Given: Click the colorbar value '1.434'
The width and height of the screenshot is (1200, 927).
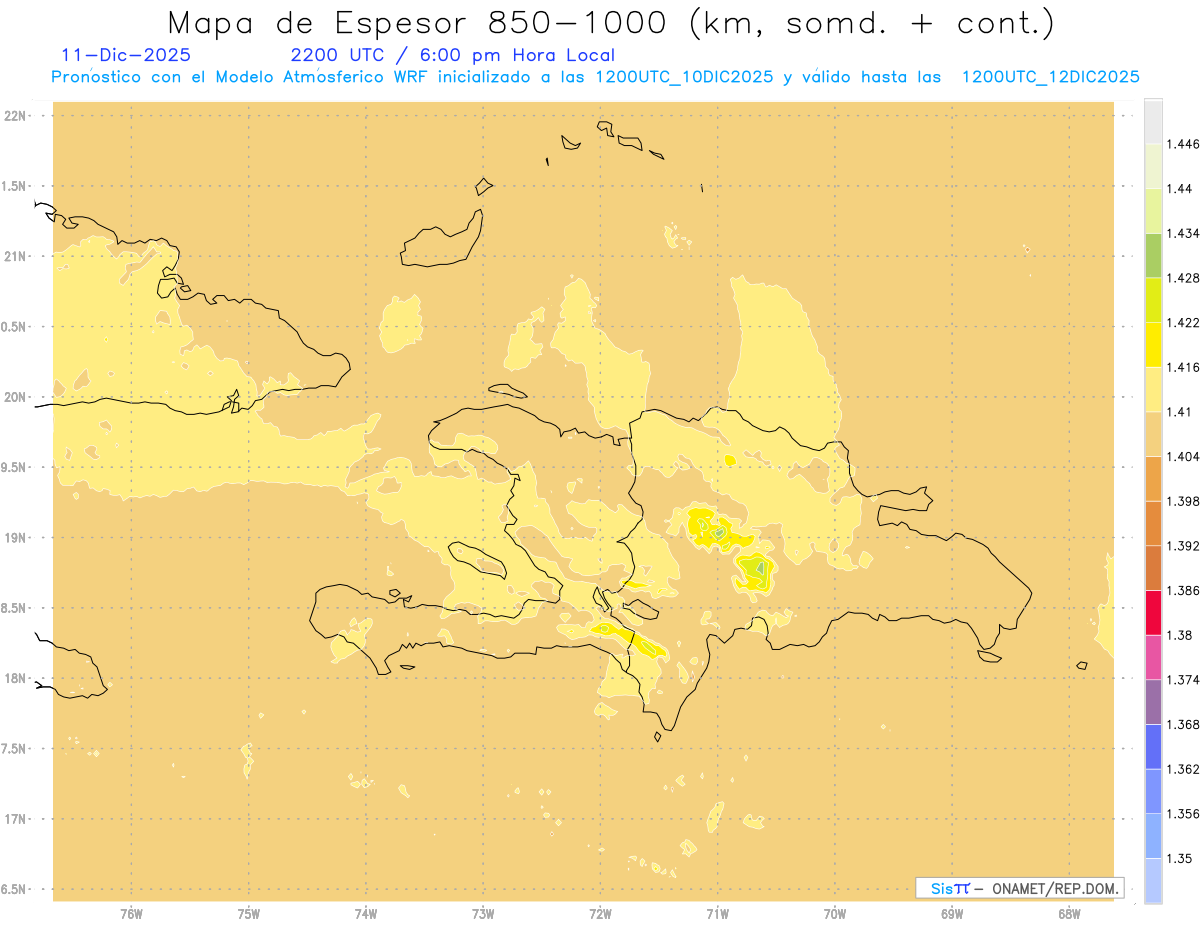Looking at the screenshot, I should [1182, 233].
